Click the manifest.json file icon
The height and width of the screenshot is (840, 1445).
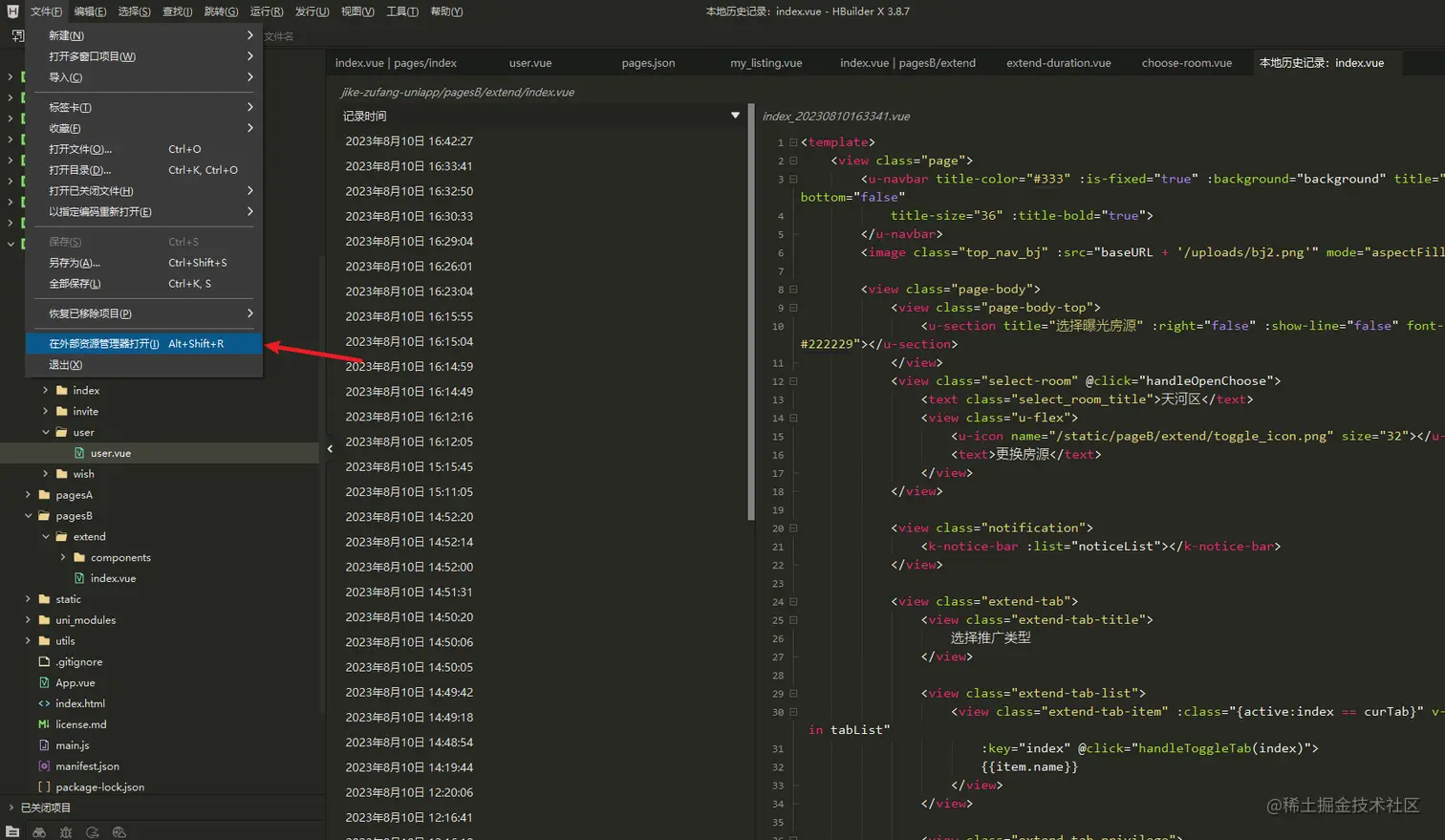tap(44, 766)
